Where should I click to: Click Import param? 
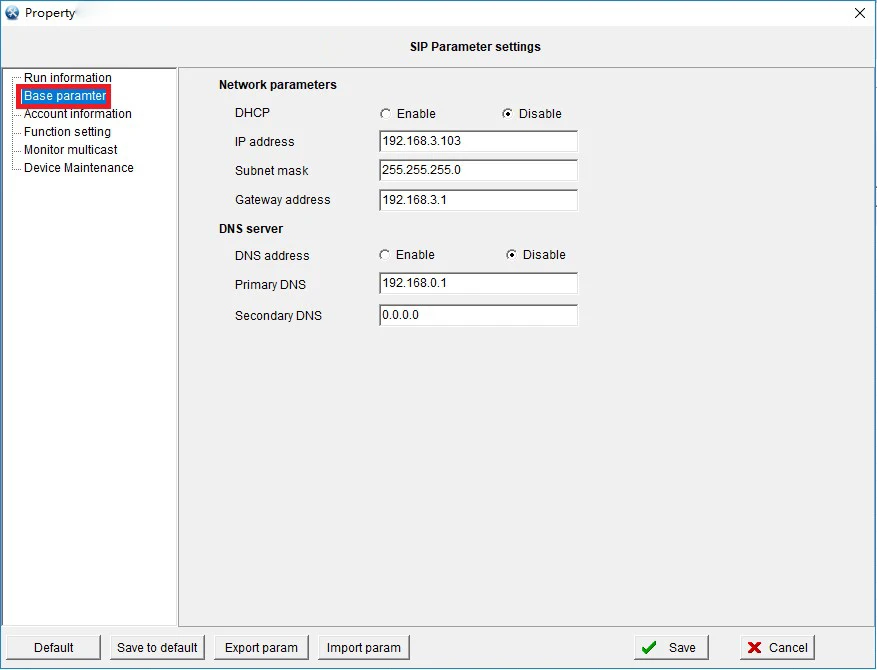pyautogui.click(x=363, y=647)
